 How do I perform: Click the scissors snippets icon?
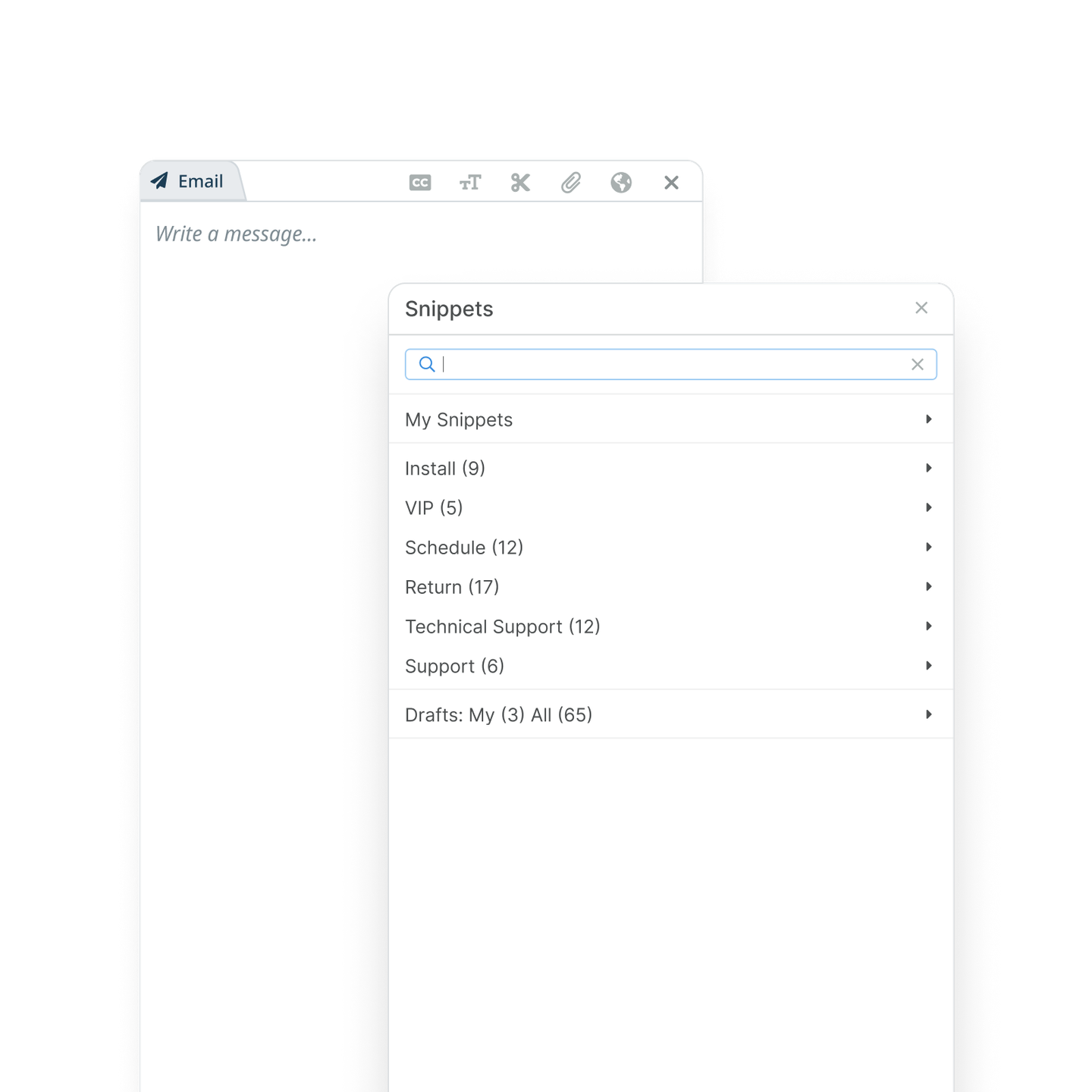(520, 183)
